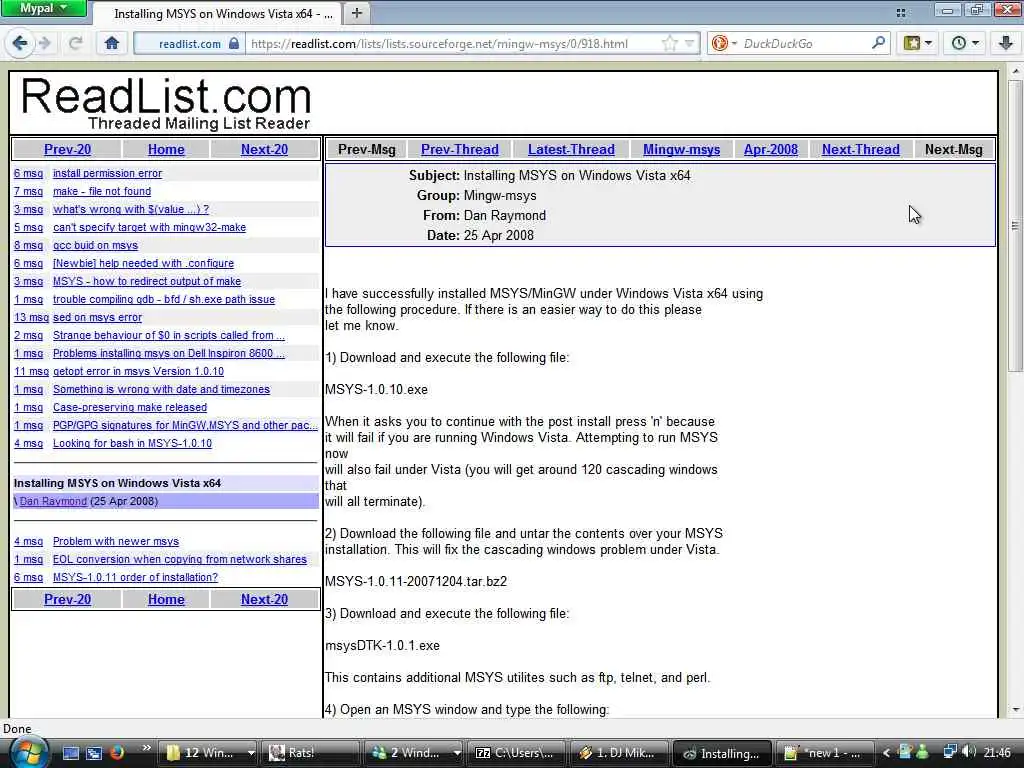Screen dimensions: 1024x768
Task: Jump to Next-Thread link
Action: [861, 149]
